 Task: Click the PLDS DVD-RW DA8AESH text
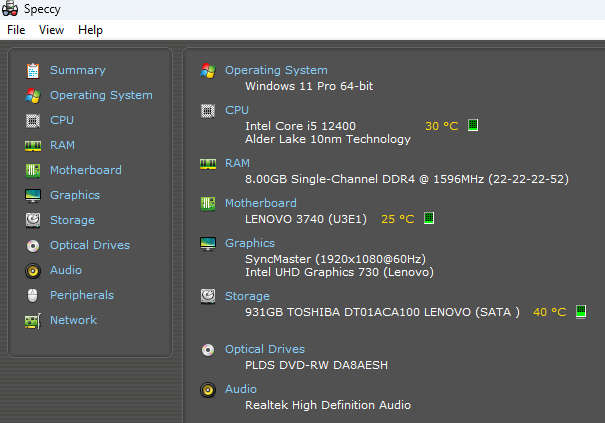click(x=316, y=365)
